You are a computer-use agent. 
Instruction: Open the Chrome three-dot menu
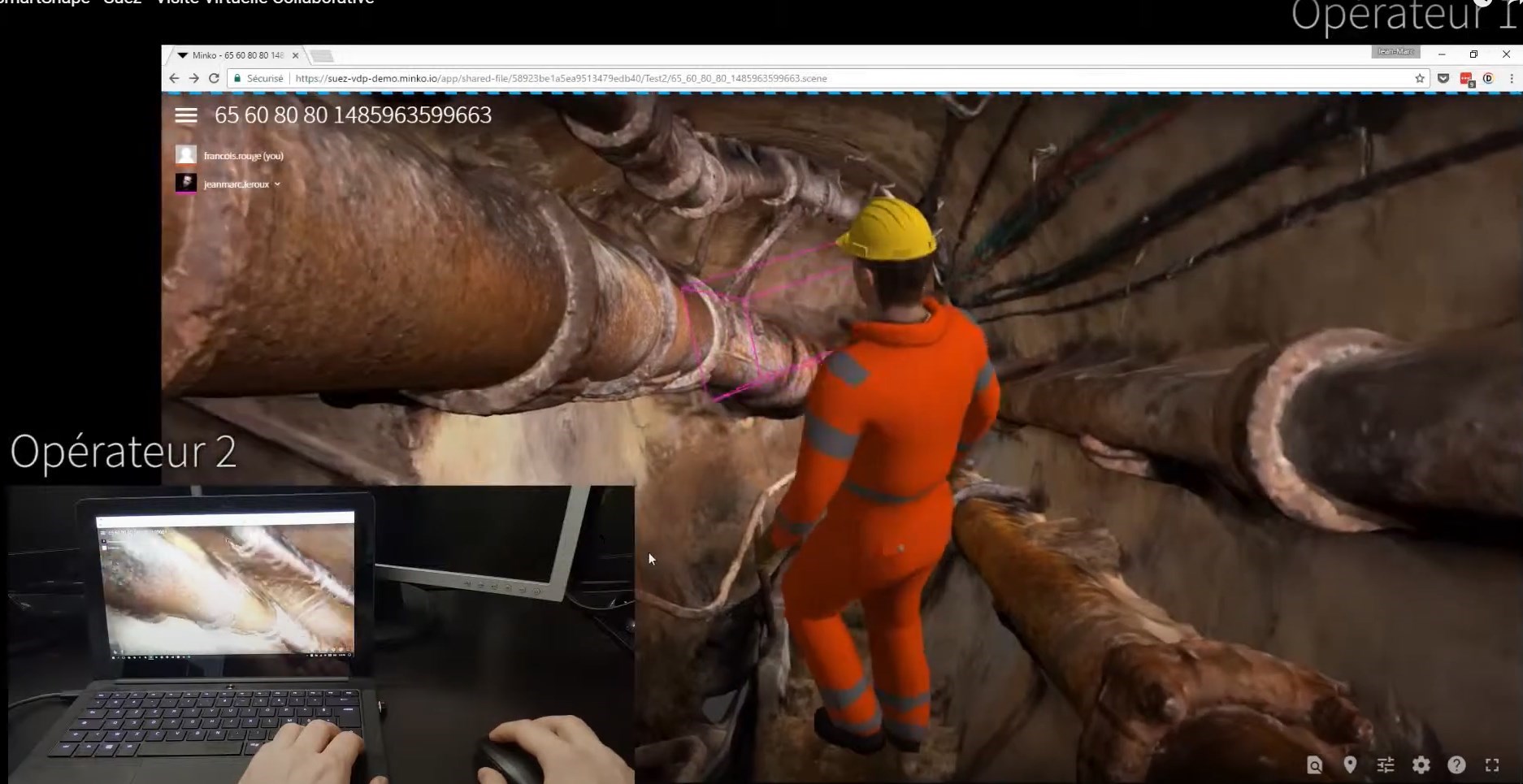[1512, 79]
